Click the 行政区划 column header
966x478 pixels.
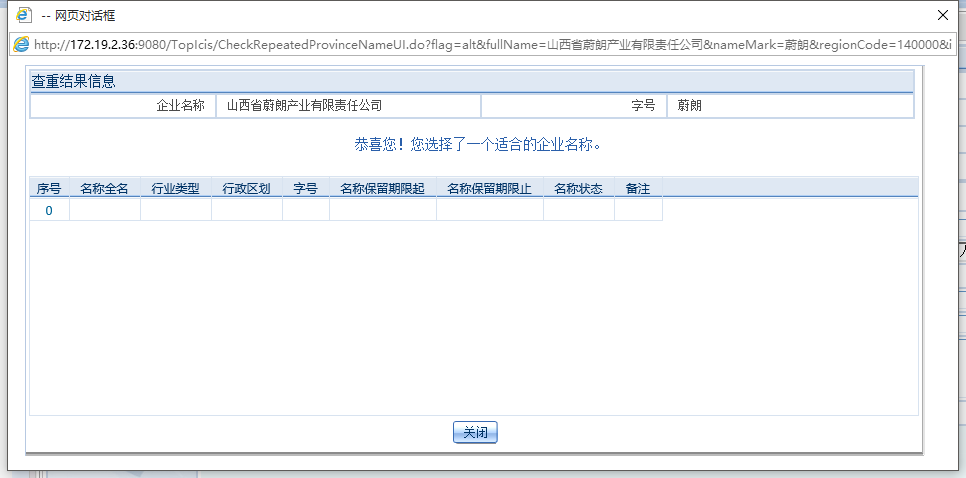click(x=246, y=188)
